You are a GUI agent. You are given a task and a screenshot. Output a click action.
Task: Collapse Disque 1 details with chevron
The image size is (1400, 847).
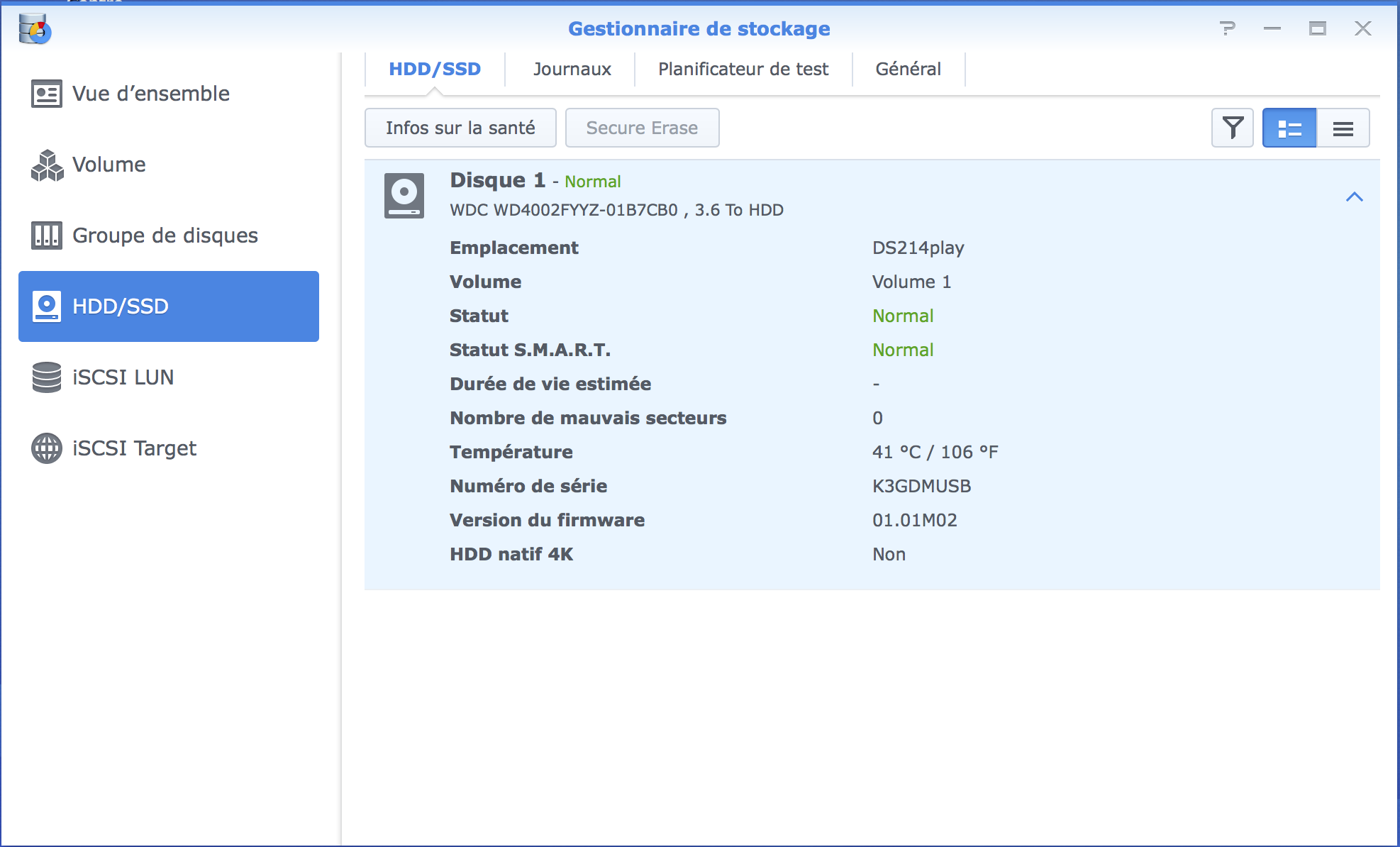(1354, 196)
